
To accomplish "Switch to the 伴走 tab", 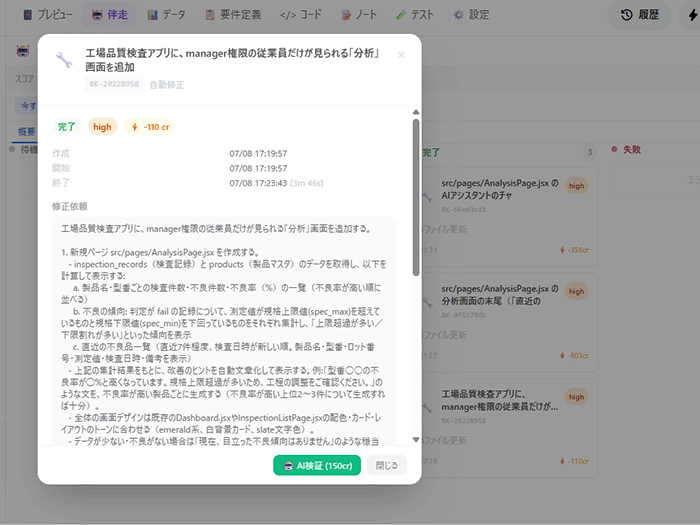I will [109, 15].
